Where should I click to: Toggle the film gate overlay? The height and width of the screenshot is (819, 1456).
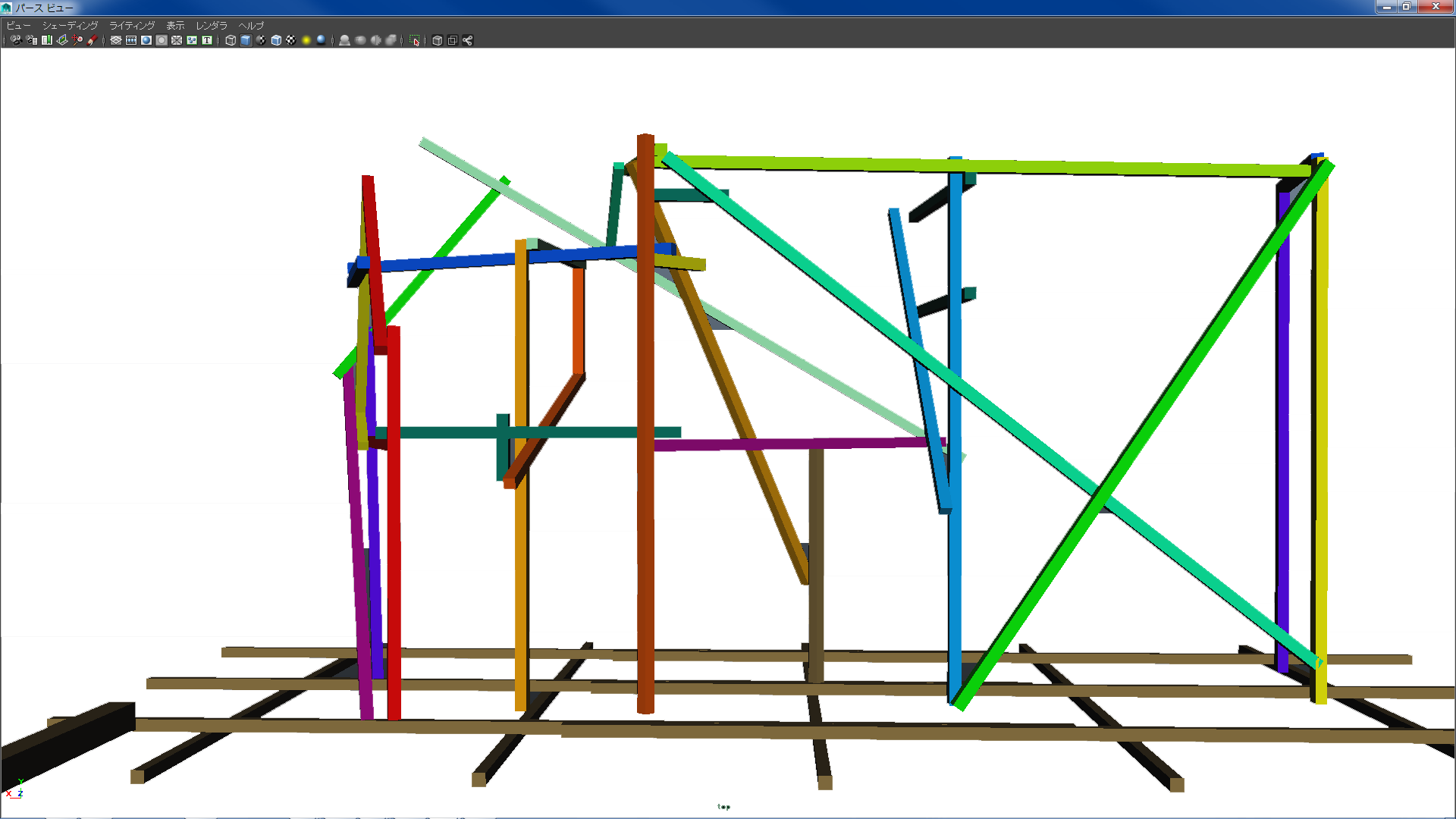[x=131, y=40]
